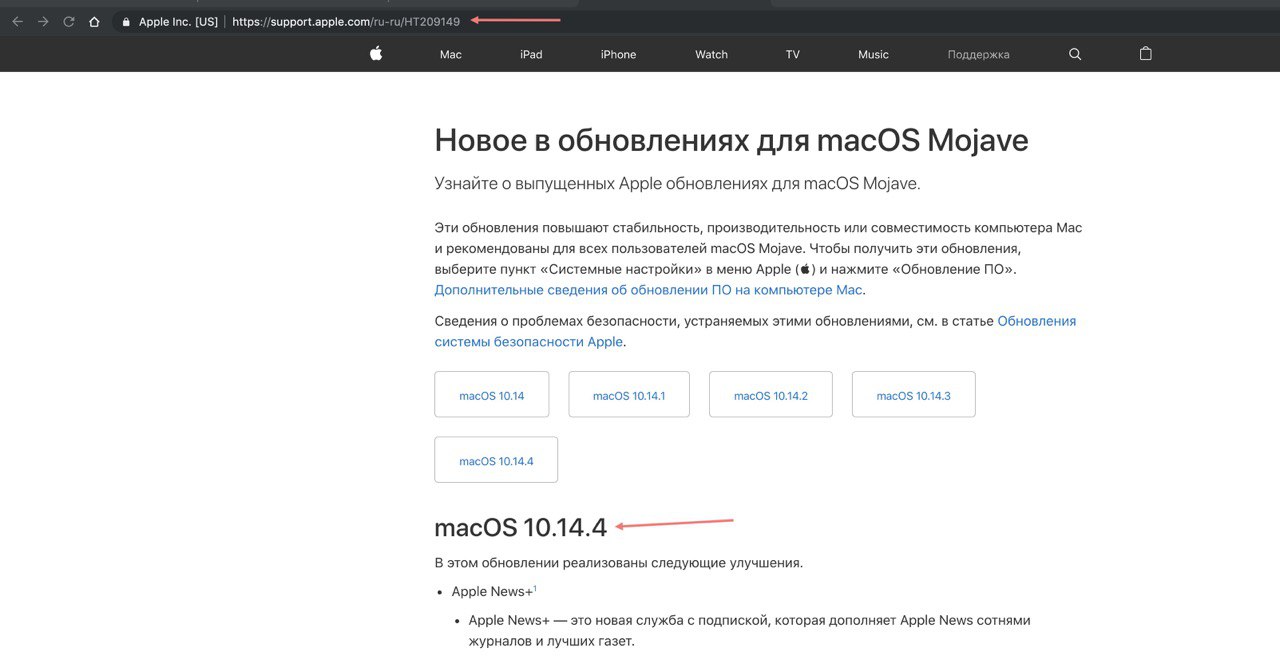This screenshot has width=1280, height=656.
Task: Reload the page with the refresh icon
Action: [69, 21]
